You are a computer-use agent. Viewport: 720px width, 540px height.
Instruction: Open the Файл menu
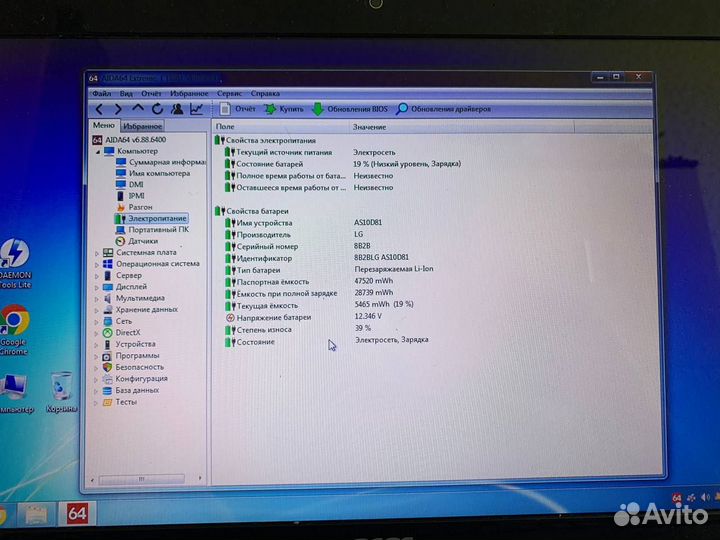click(x=101, y=94)
